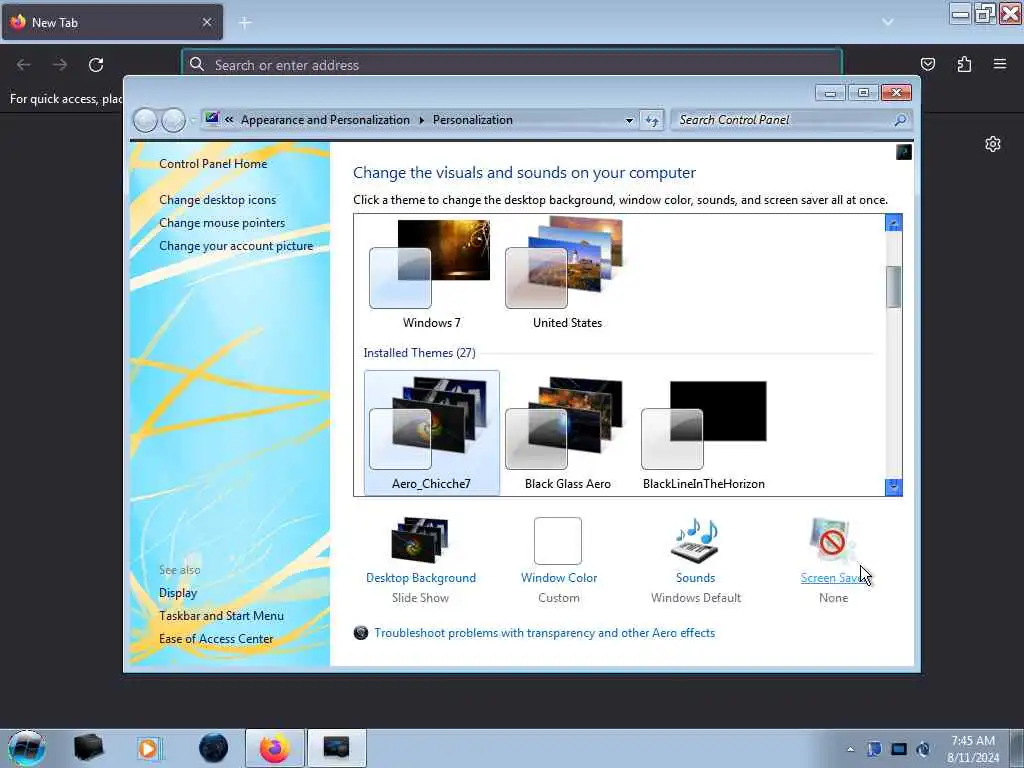1024x768 pixels.
Task: Expand the address bar history dropdown
Action: coord(629,120)
